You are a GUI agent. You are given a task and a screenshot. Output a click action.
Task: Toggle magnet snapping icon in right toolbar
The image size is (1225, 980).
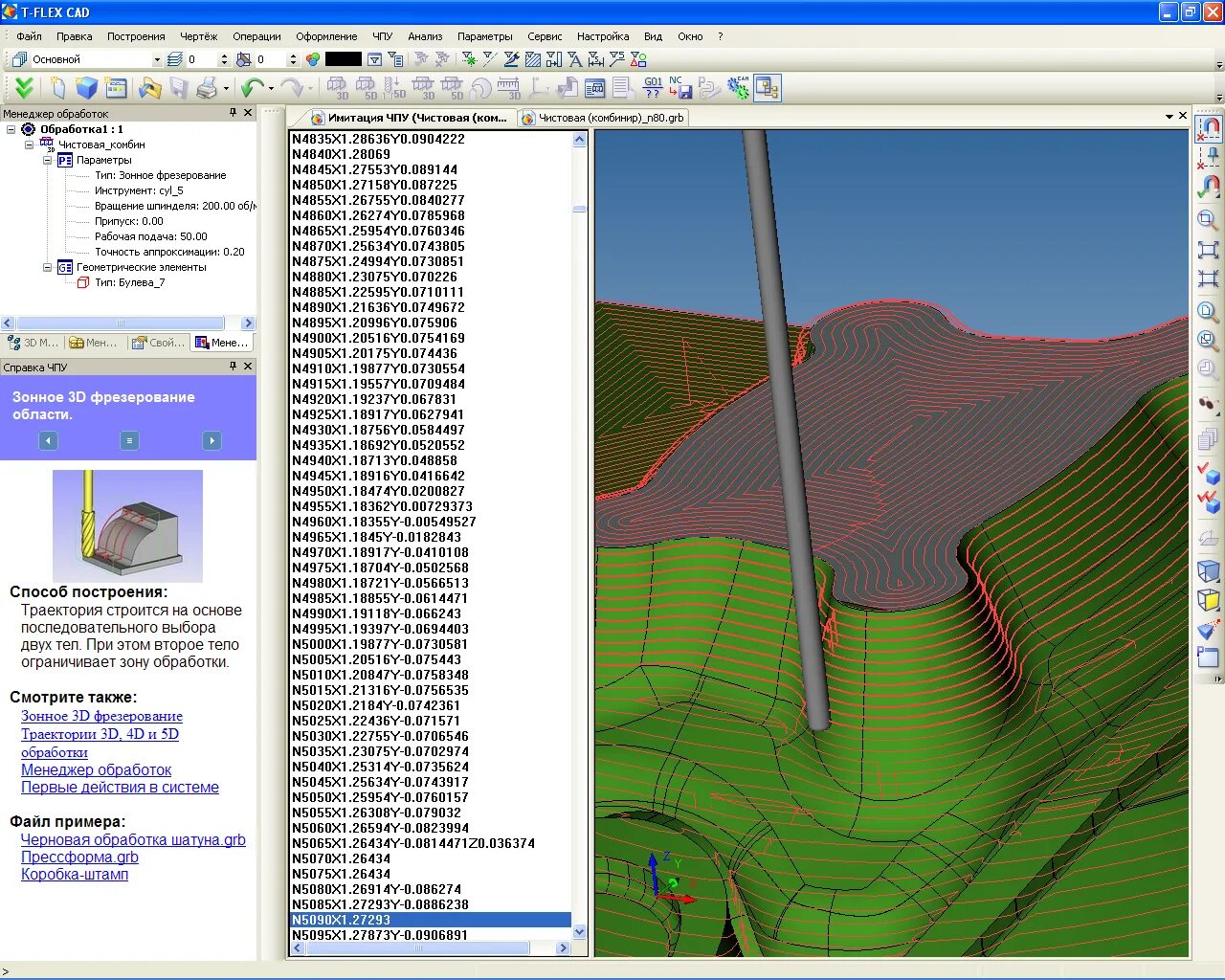[x=1209, y=127]
